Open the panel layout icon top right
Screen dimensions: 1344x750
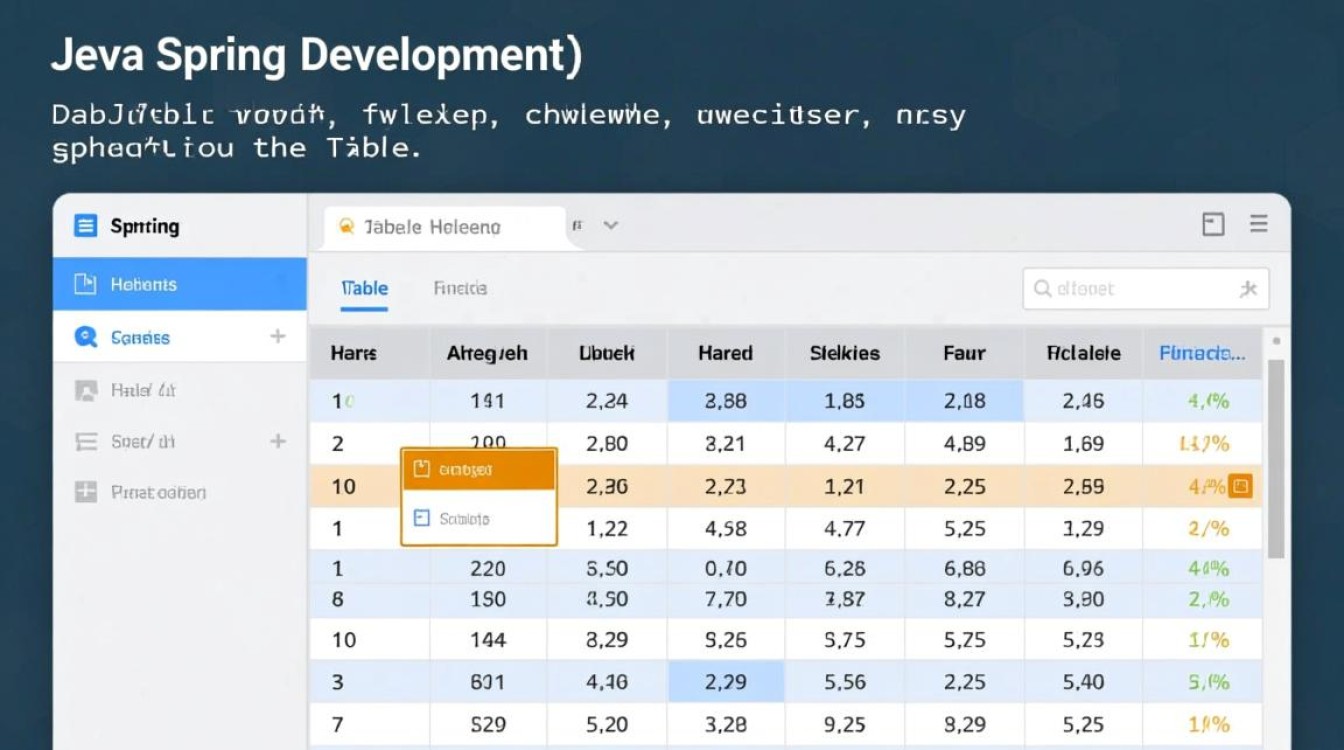pyautogui.click(x=1213, y=224)
